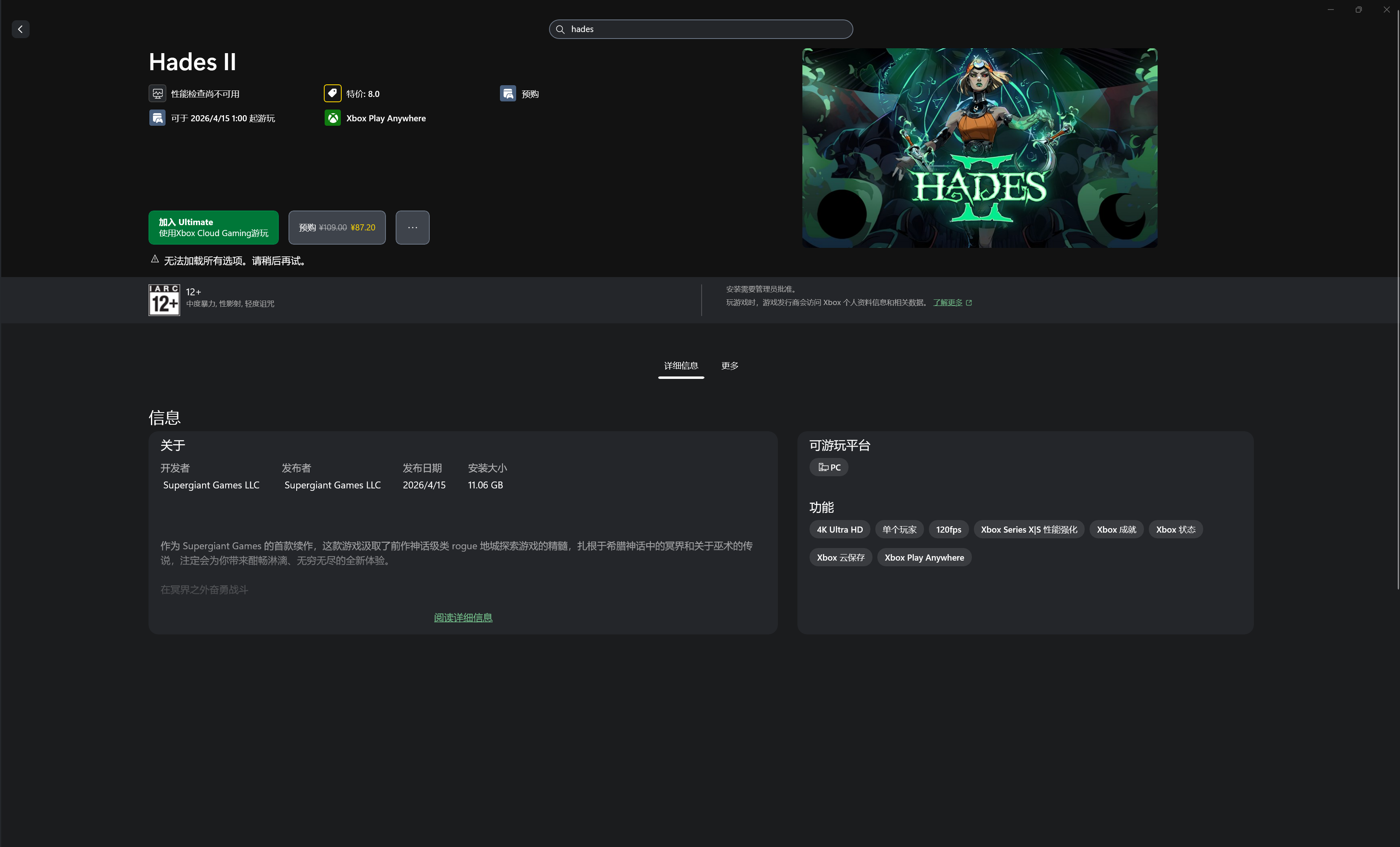Screen dimensions: 1400x847
Task: Click the green Xbox Play Anywhere icon
Action: click(x=332, y=118)
